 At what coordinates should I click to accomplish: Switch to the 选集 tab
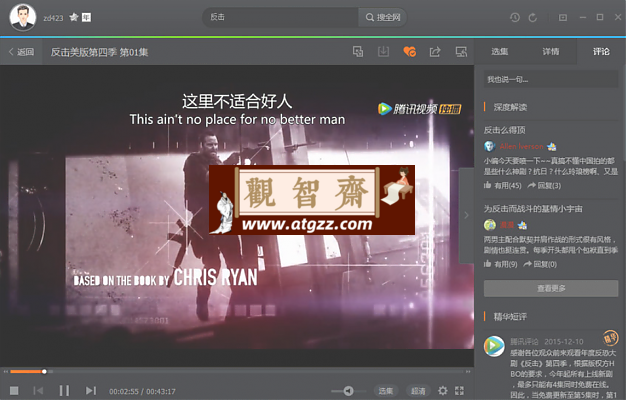499,51
